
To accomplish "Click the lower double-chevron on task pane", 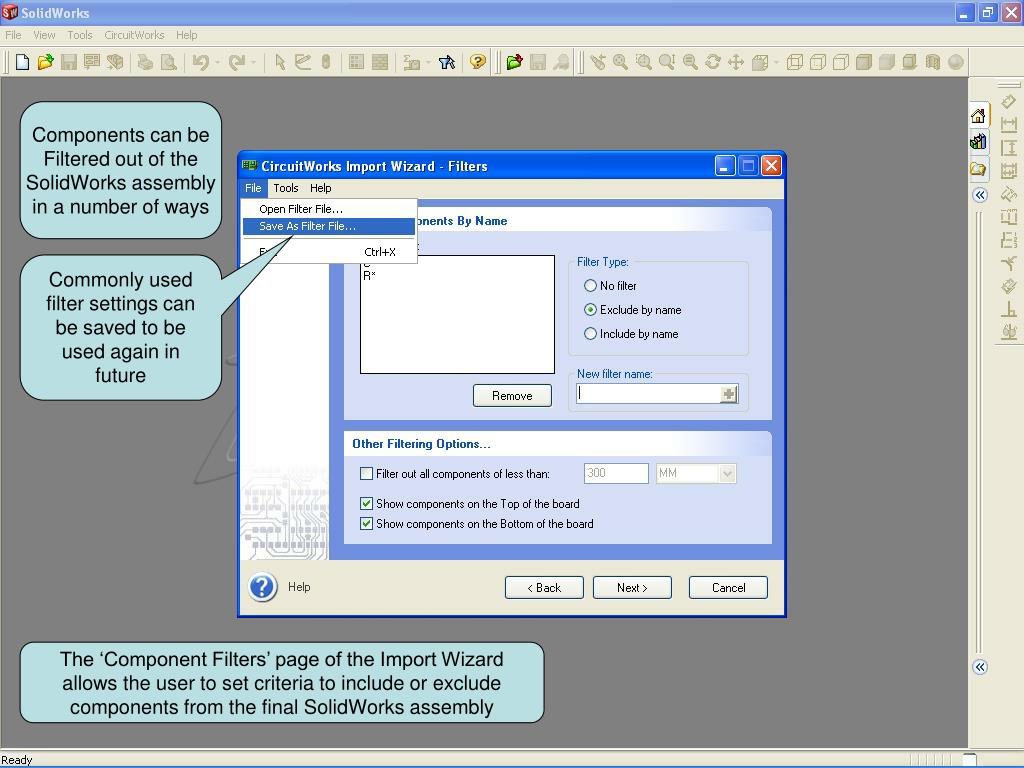I will pos(980,667).
